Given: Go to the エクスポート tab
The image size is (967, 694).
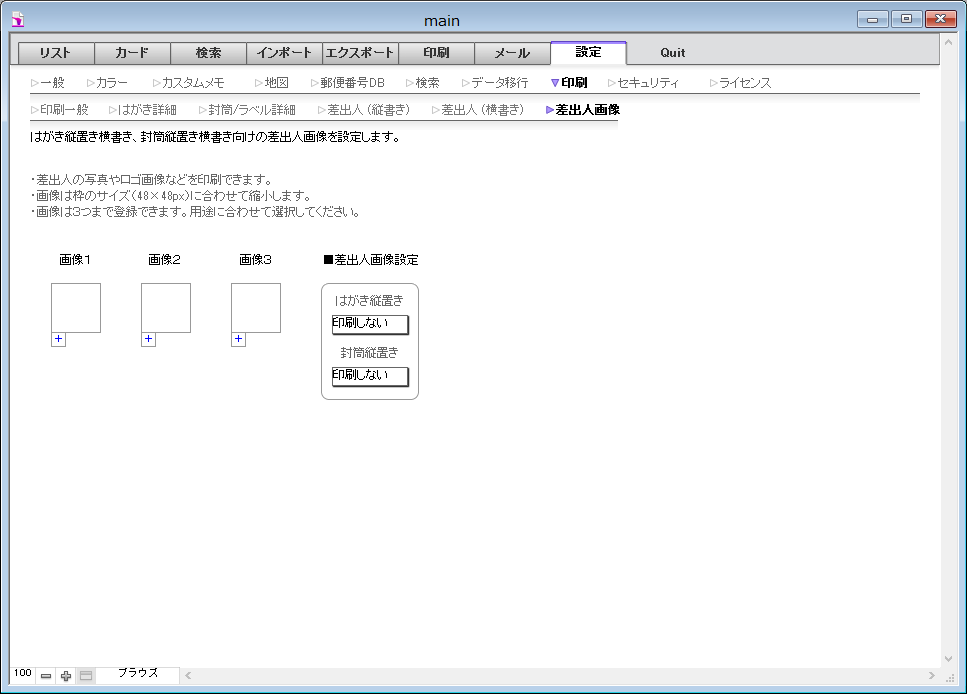Looking at the screenshot, I should point(360,53).
